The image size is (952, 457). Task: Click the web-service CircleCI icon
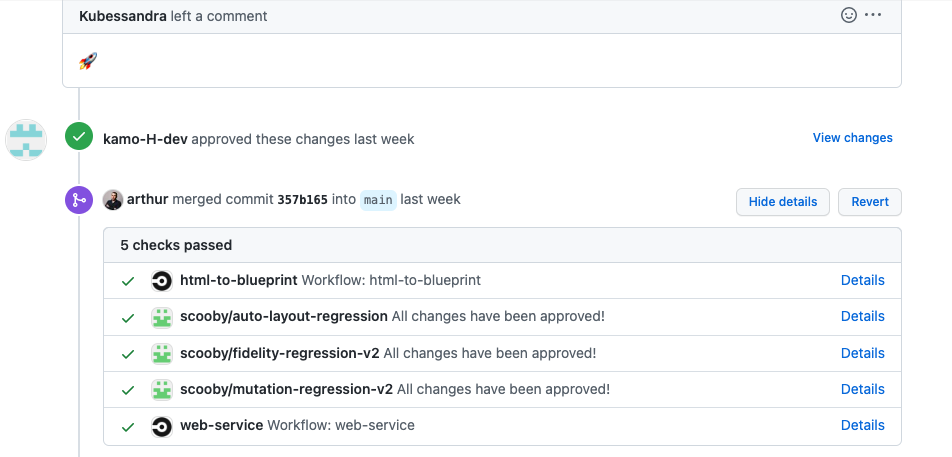pyautogui.click(x=162, y=426)
